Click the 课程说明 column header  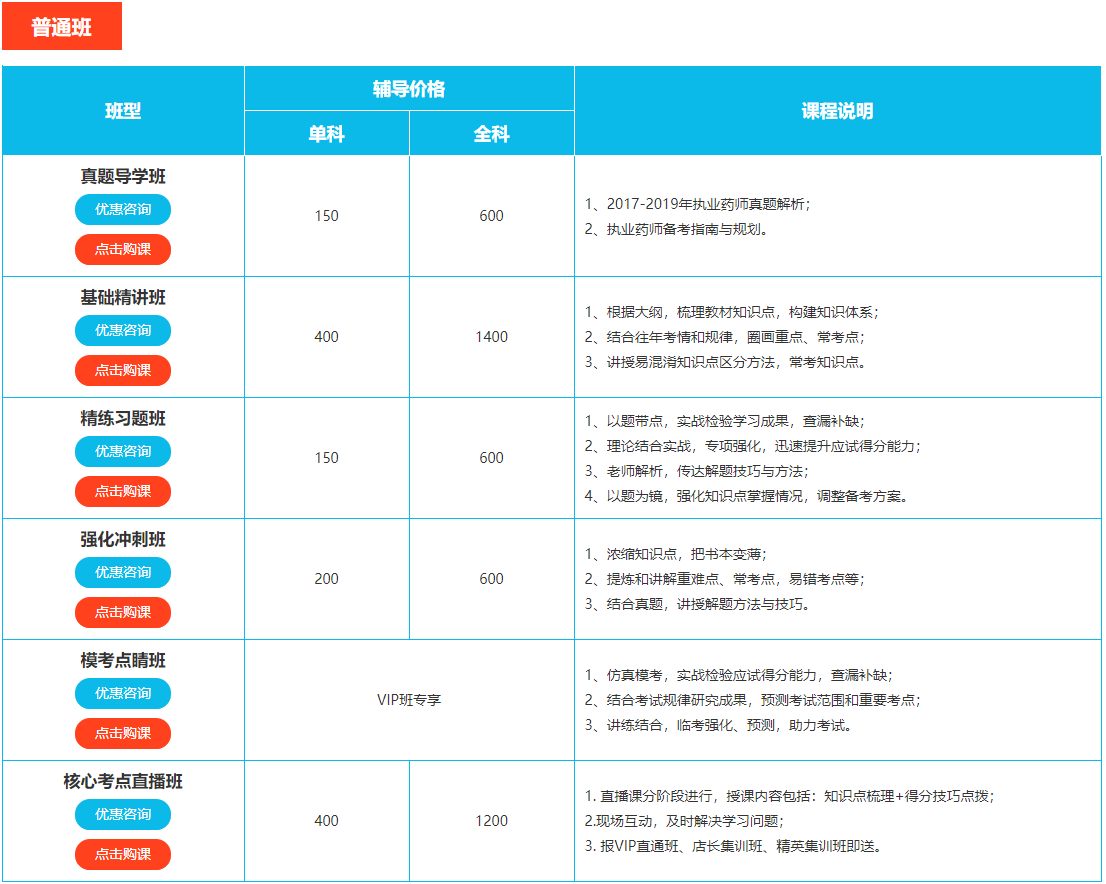837,111
